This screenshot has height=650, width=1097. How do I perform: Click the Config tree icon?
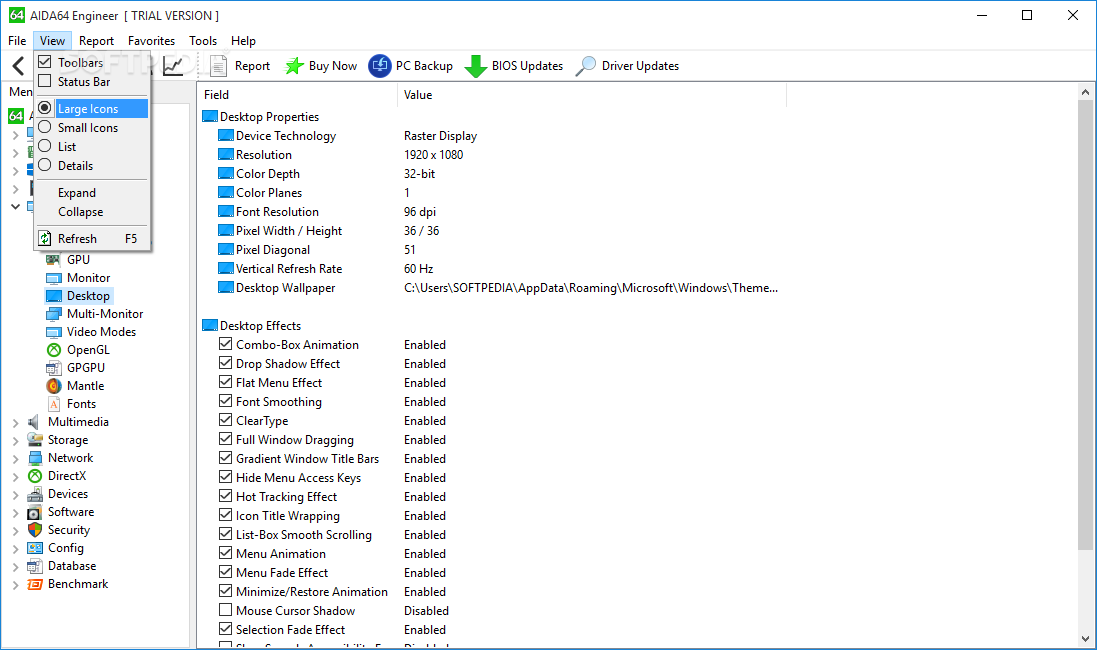point(35,548)
